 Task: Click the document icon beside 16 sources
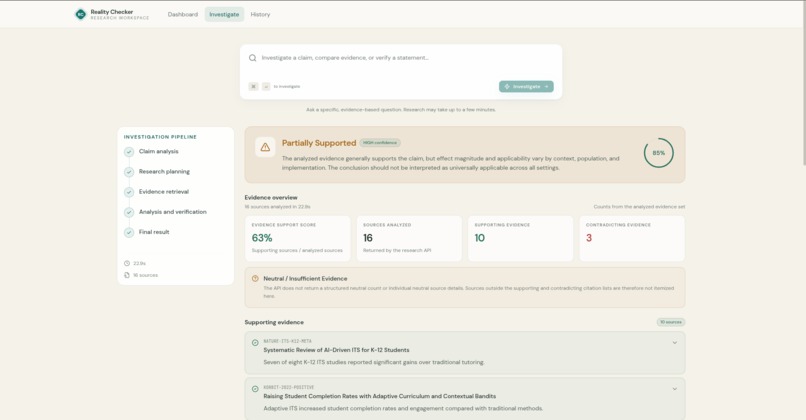(127, 275)
